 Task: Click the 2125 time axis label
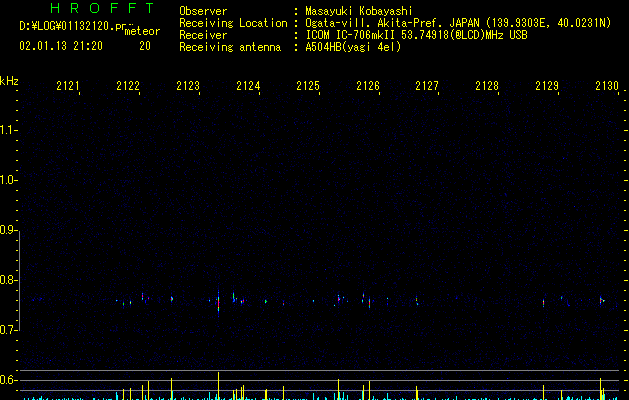pyautogui.click(x=308, y=86)
